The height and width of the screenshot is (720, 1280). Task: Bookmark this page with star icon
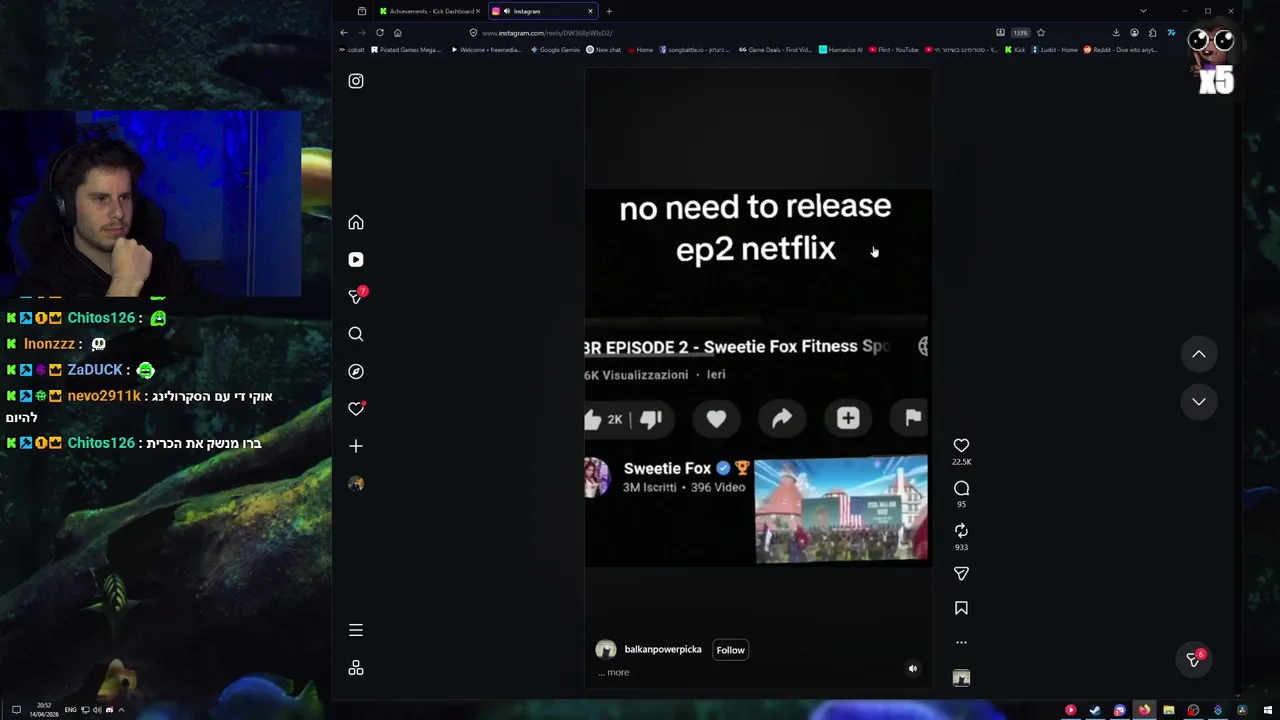1041,33
